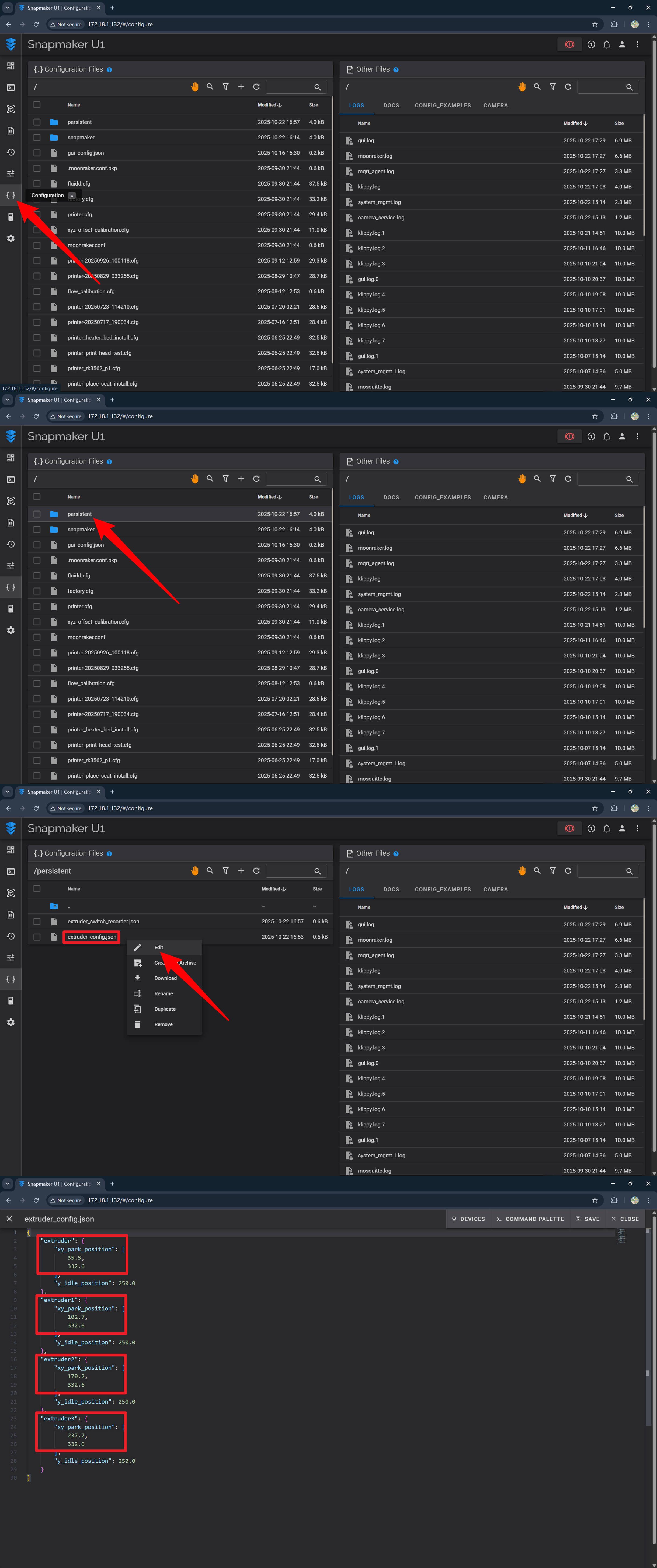Check the factory.cfg row checkbox
The height and width of the screenshot is (1568, 657).
tap(37, 590)
